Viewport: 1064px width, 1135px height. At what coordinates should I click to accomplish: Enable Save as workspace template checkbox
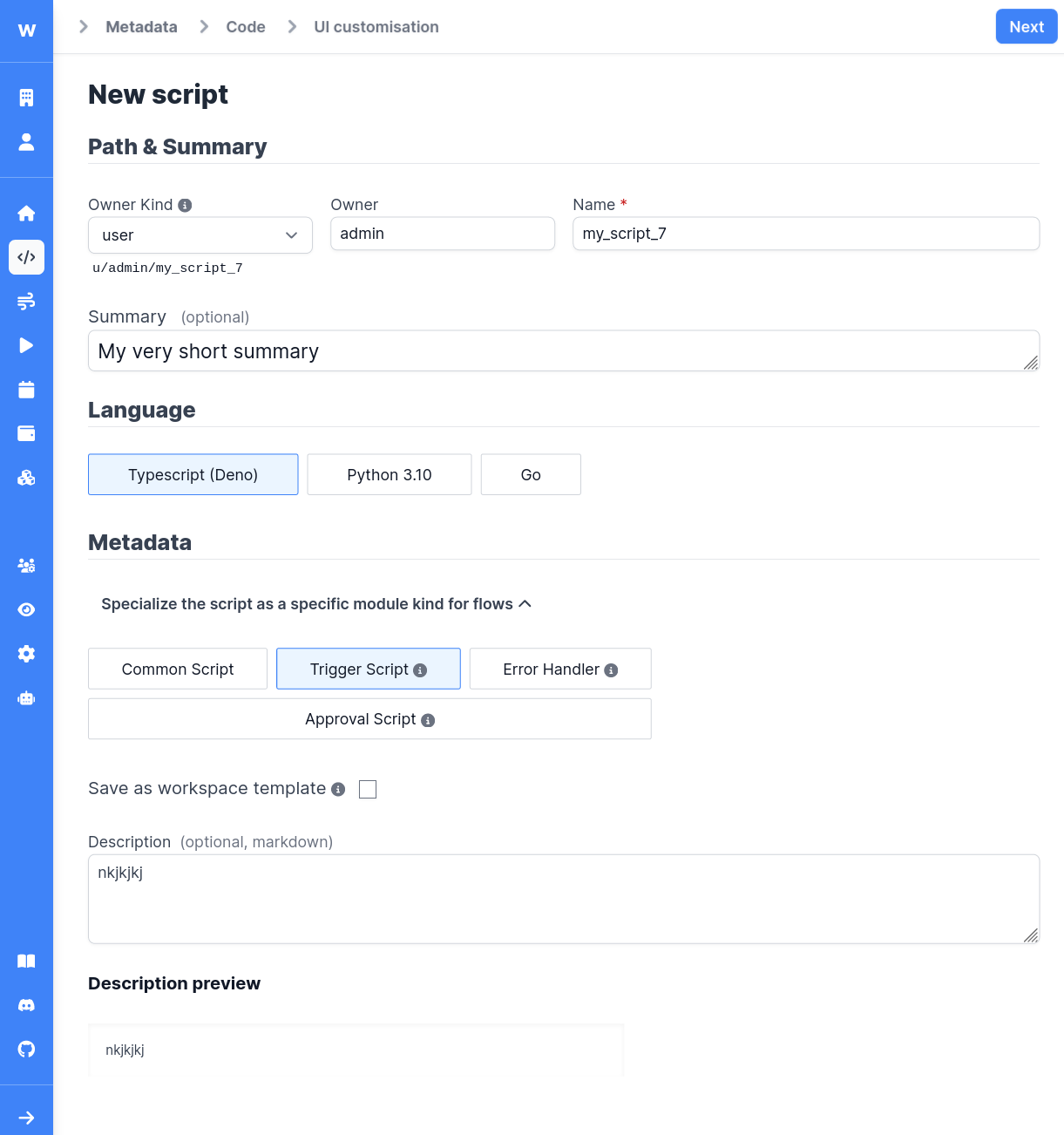pyautogui.click(x=368, y=789)
